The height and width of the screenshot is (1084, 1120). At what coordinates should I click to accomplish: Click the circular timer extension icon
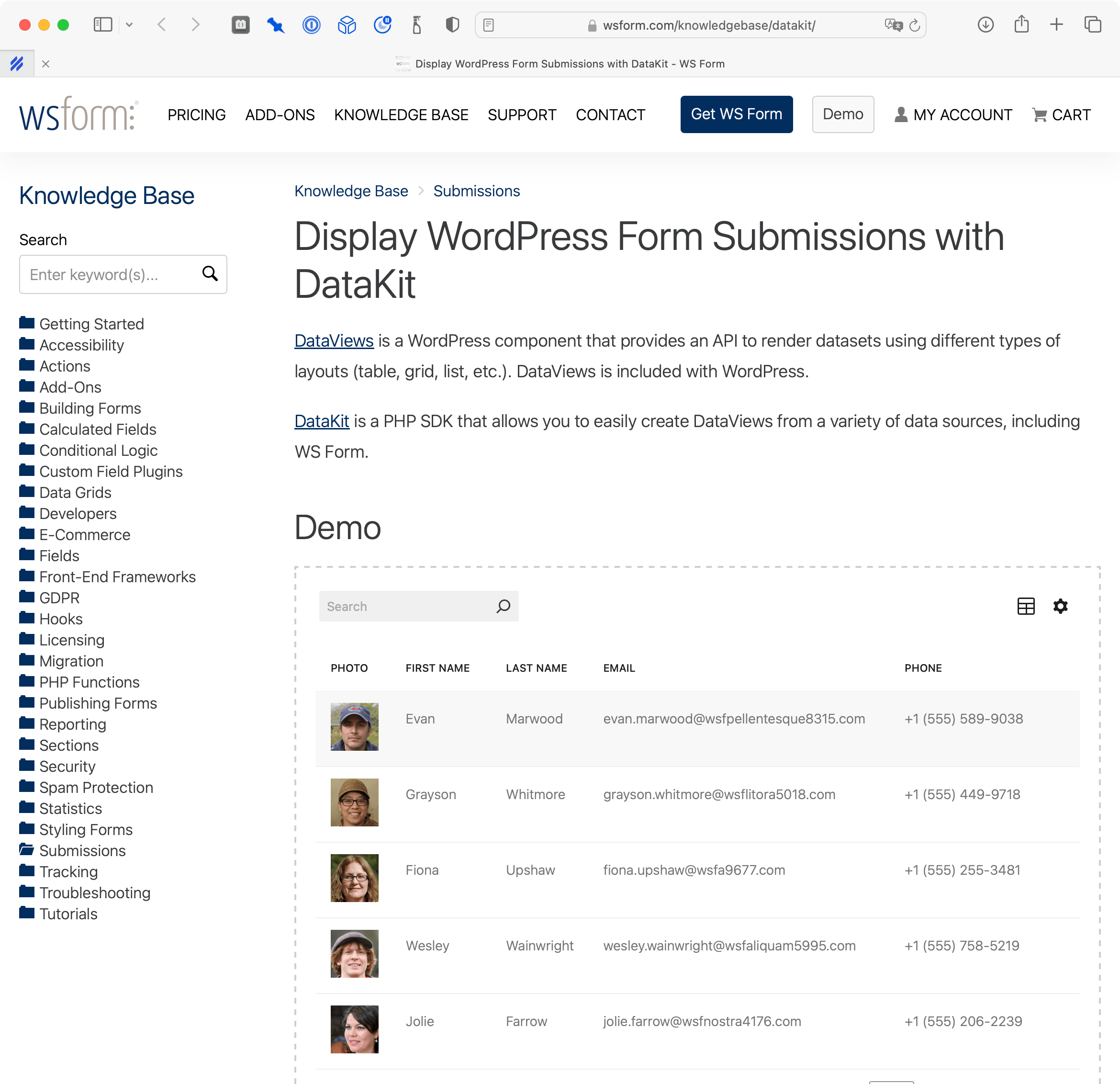tap(382, 24)
